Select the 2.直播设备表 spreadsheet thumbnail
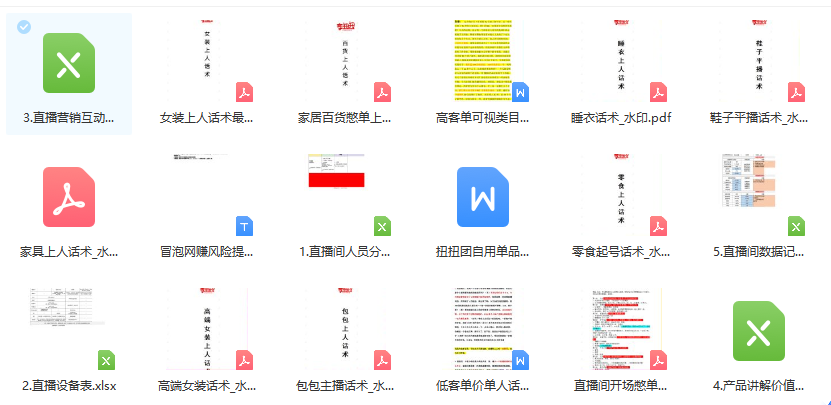 (68, 307)
